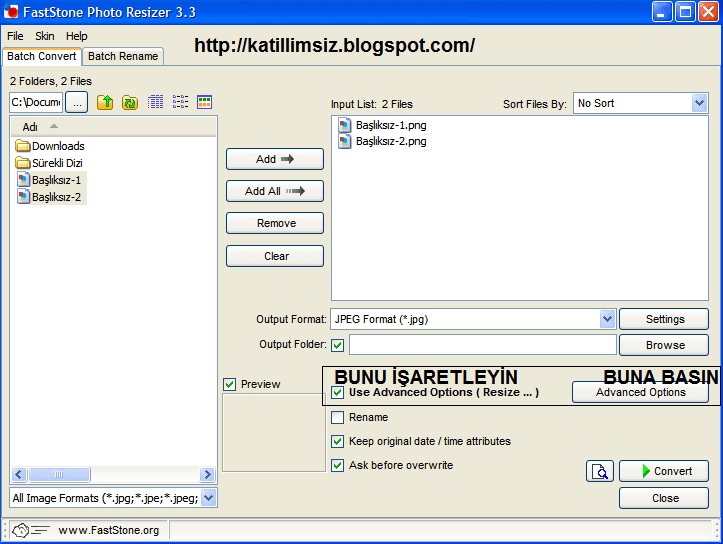Open the File menu
723x544 pixels.
click(x=15, y=36)
